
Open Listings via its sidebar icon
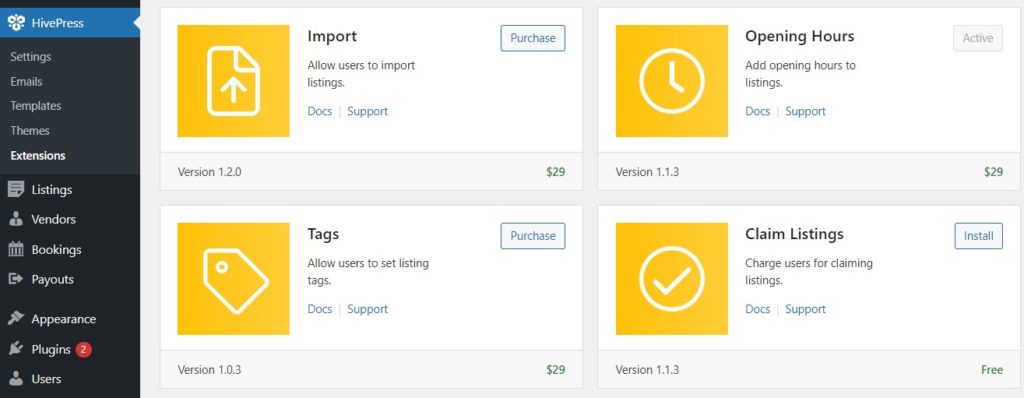[x=16, y=190]
